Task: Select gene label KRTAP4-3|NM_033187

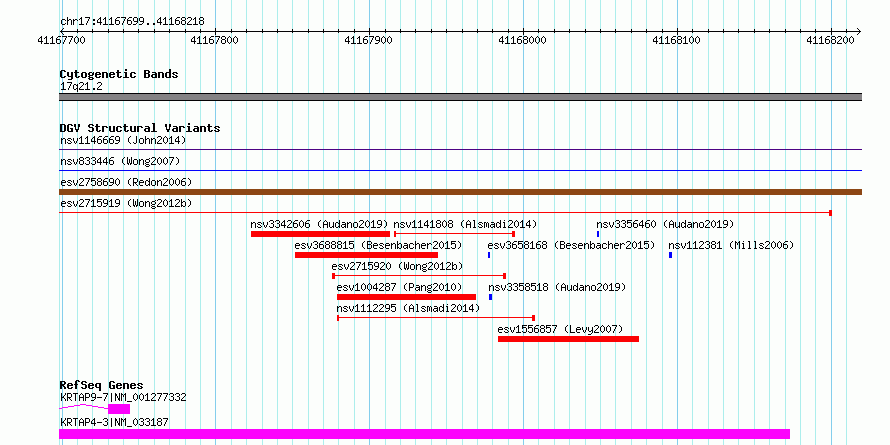Action: pos(114,422)
